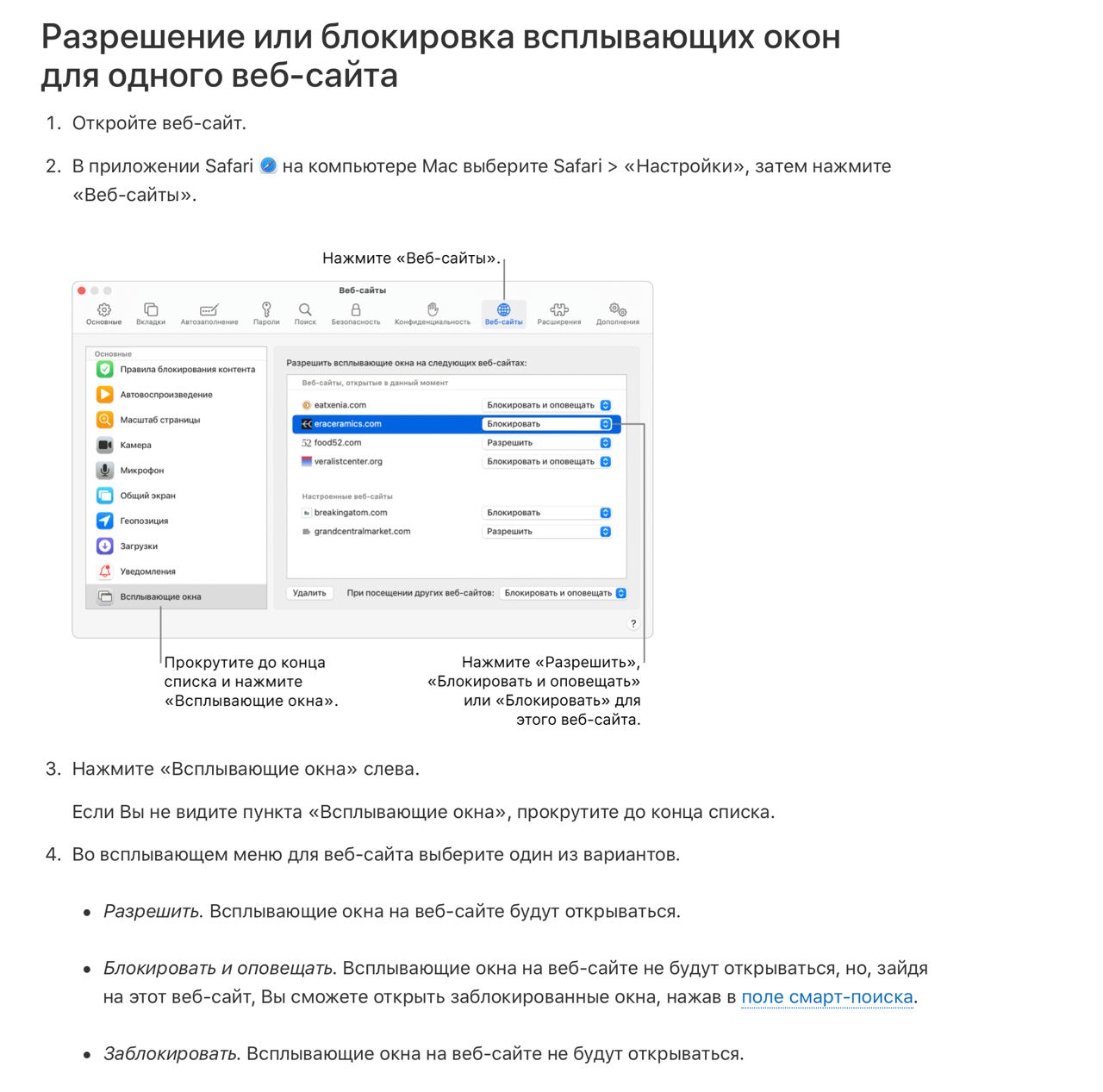
Task: Click the Камера sidebar icon
Action: (x=105, y=445)
